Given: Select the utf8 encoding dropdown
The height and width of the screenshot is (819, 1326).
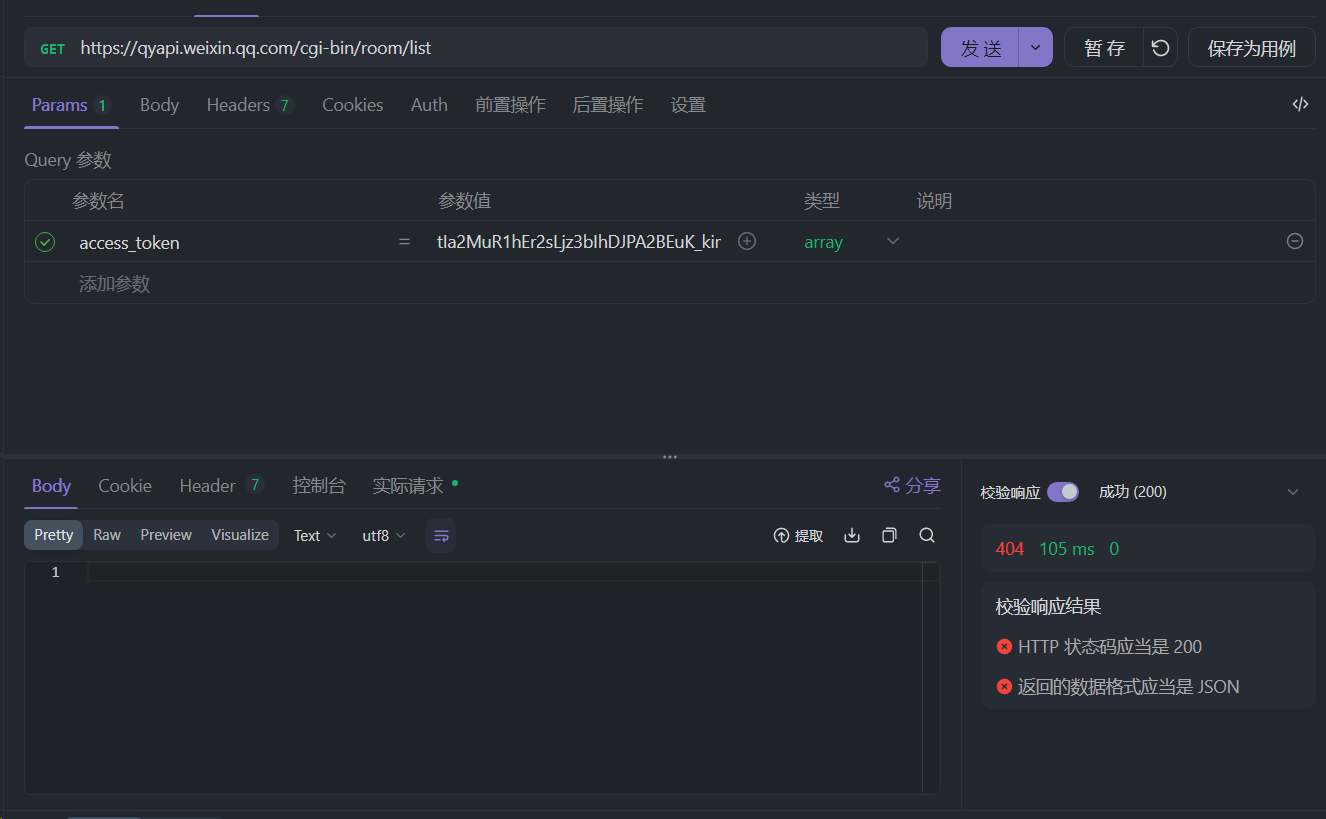Looking at the screenshot, I should (x=383, y=535).
